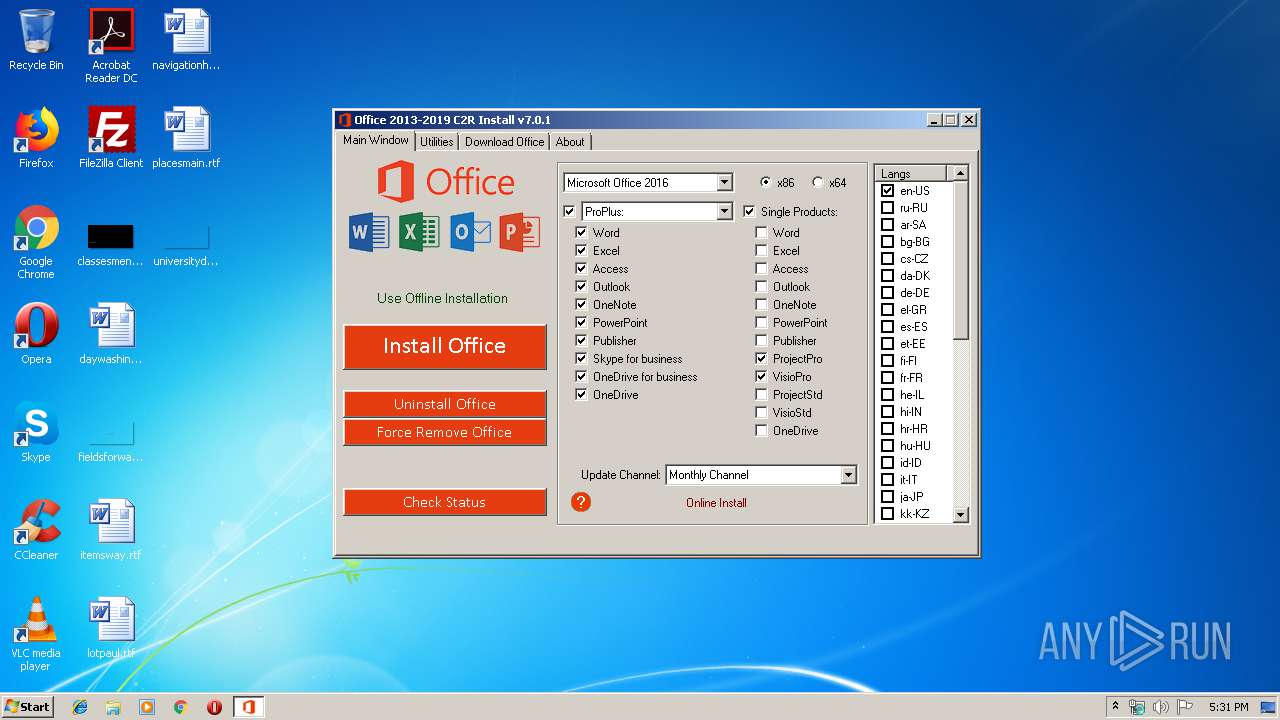Screen dimensions: 1280x720
Task: Uncheck OneDrive in the ProPlus list
Action: point(581,394)
